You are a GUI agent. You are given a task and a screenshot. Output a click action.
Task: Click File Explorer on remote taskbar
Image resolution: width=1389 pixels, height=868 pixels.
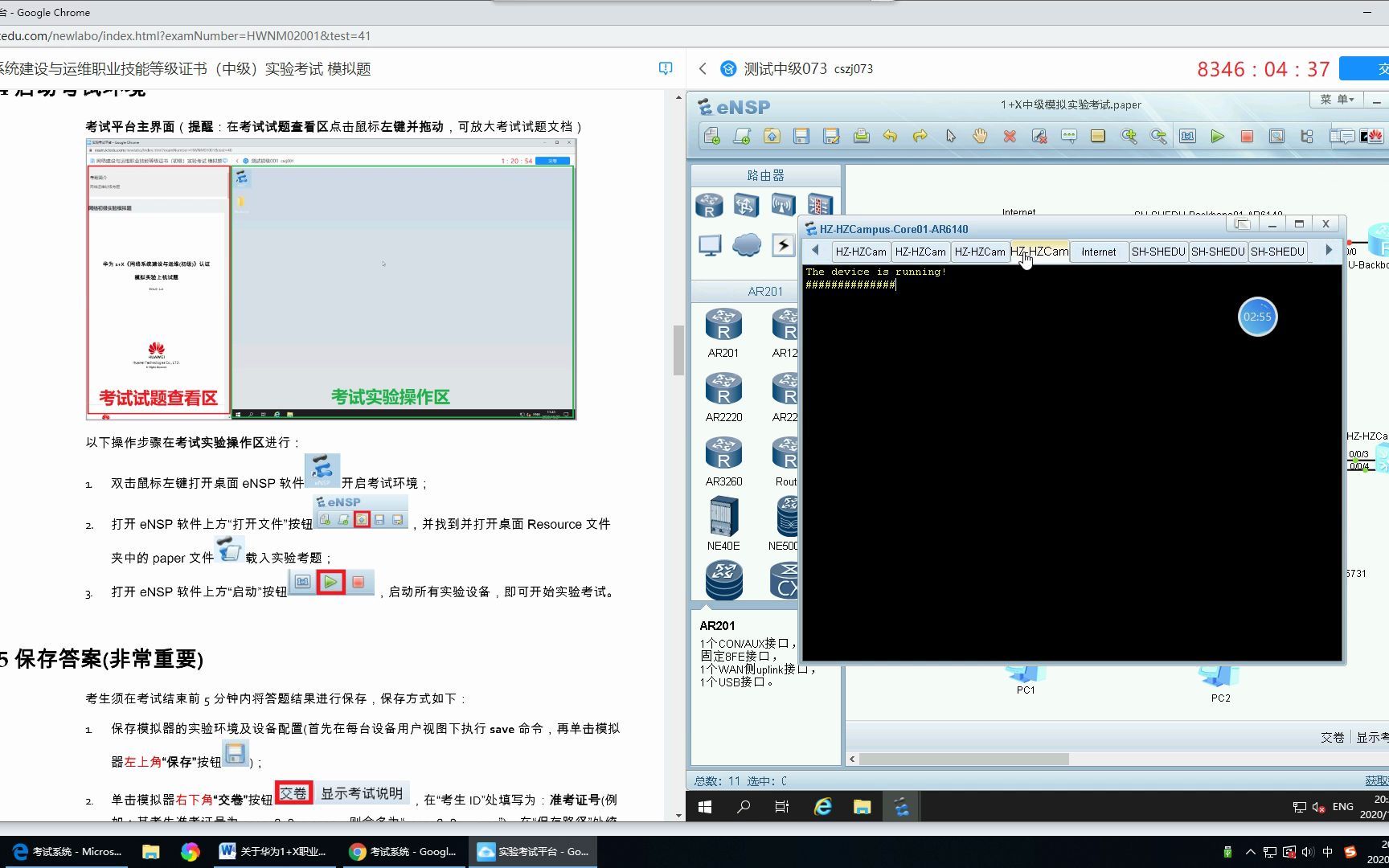(x=862, y=806)
